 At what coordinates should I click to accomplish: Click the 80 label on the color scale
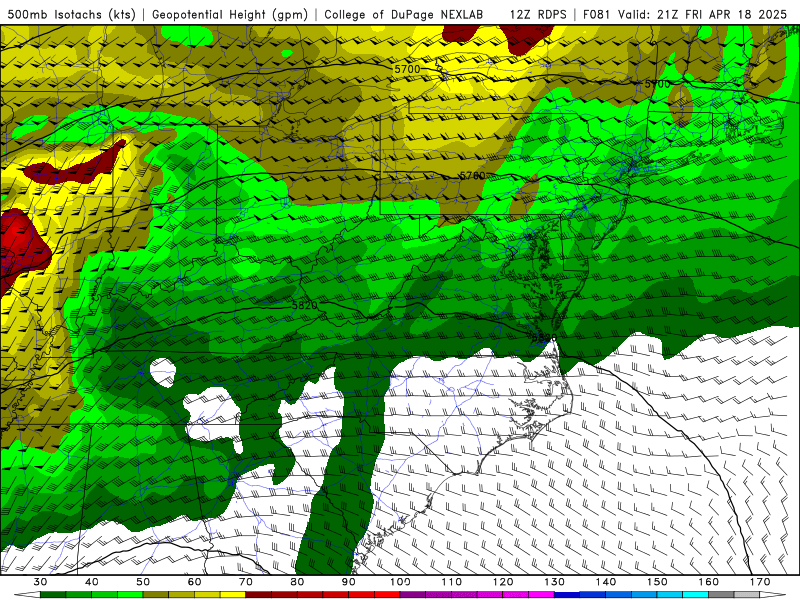pos(297,582)
